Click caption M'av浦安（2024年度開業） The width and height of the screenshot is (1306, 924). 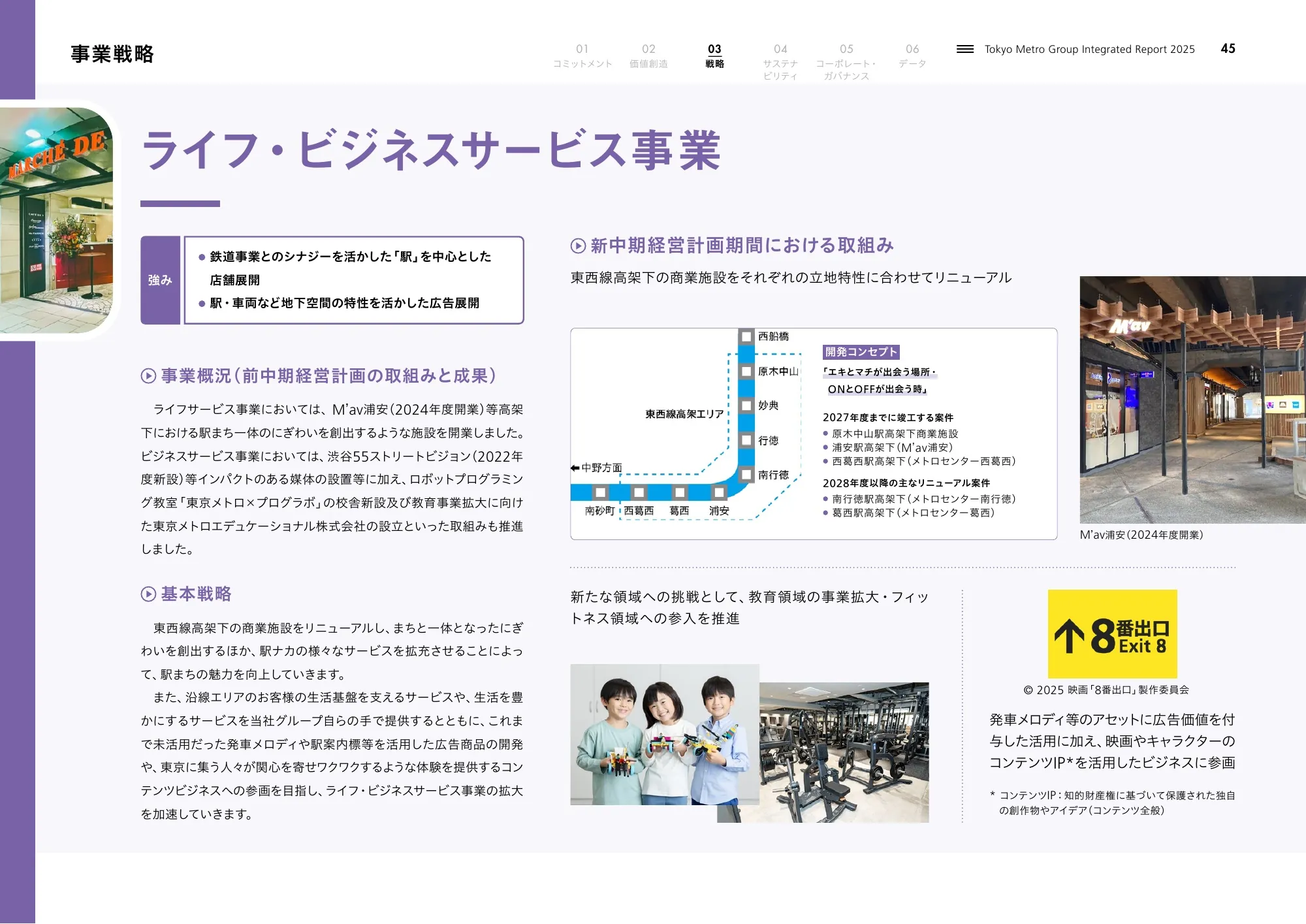1141,535
